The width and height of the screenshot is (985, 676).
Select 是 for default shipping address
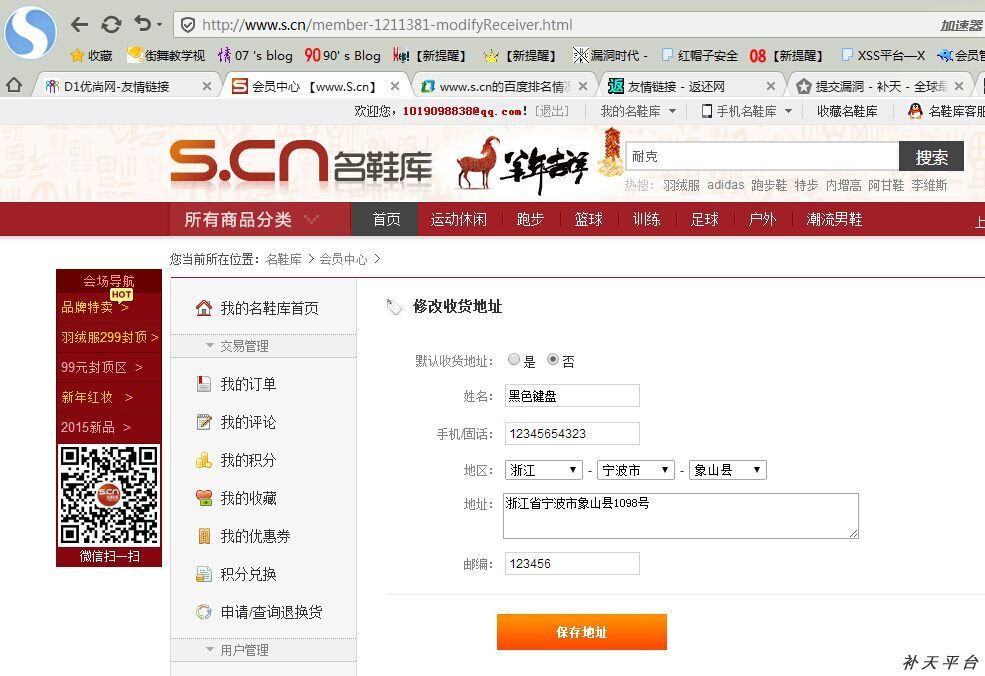click(x=514, y=359)
